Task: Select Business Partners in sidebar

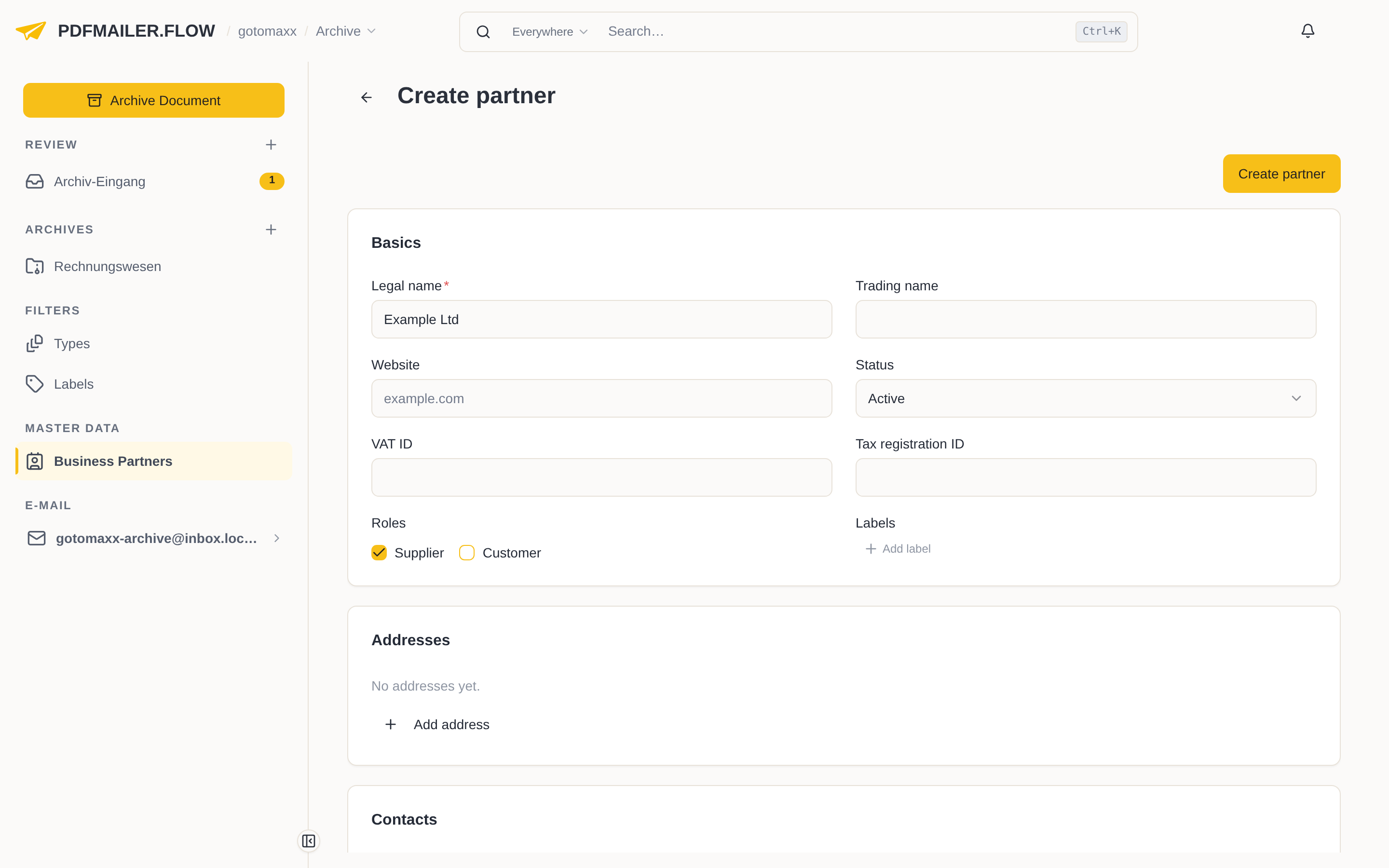Action: tap(154, 461)
